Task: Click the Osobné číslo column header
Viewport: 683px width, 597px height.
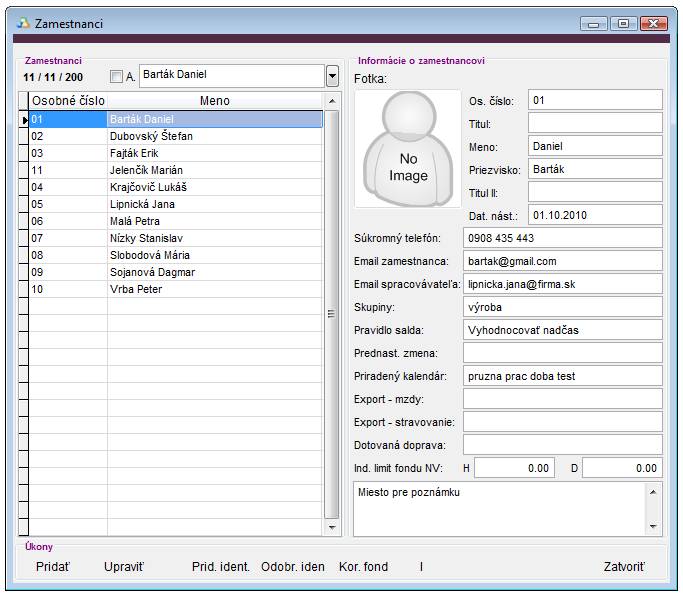Action: [68, 101]
